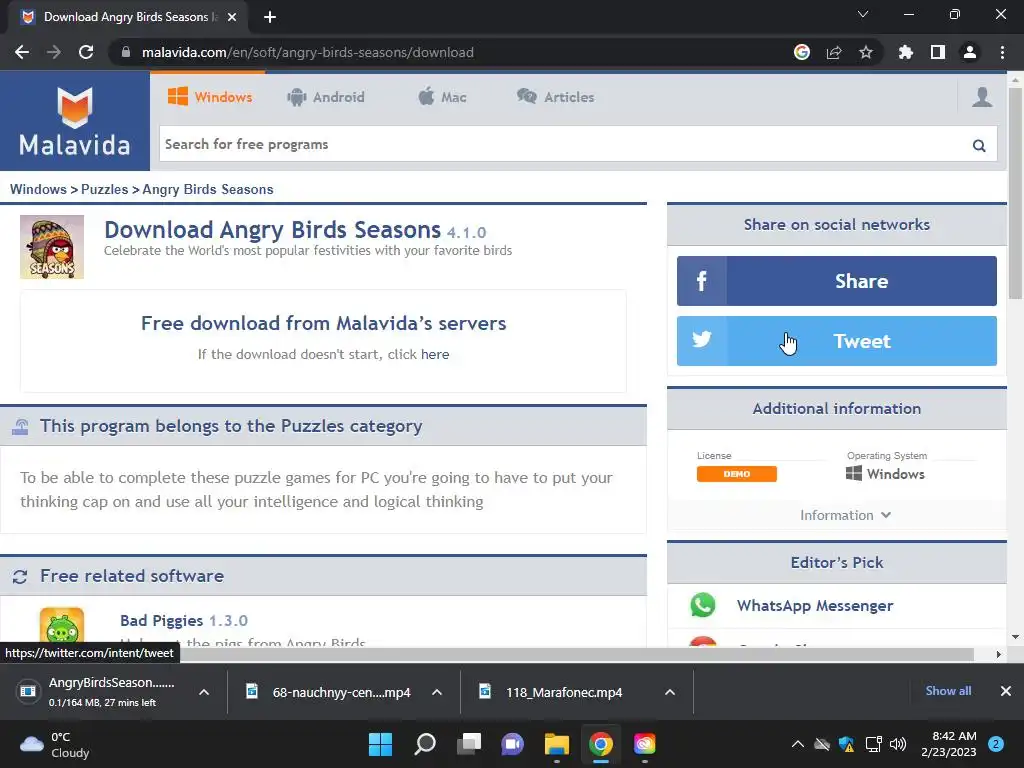Open Task View on taskbar

pyautogui.click(x=469, y=744)
